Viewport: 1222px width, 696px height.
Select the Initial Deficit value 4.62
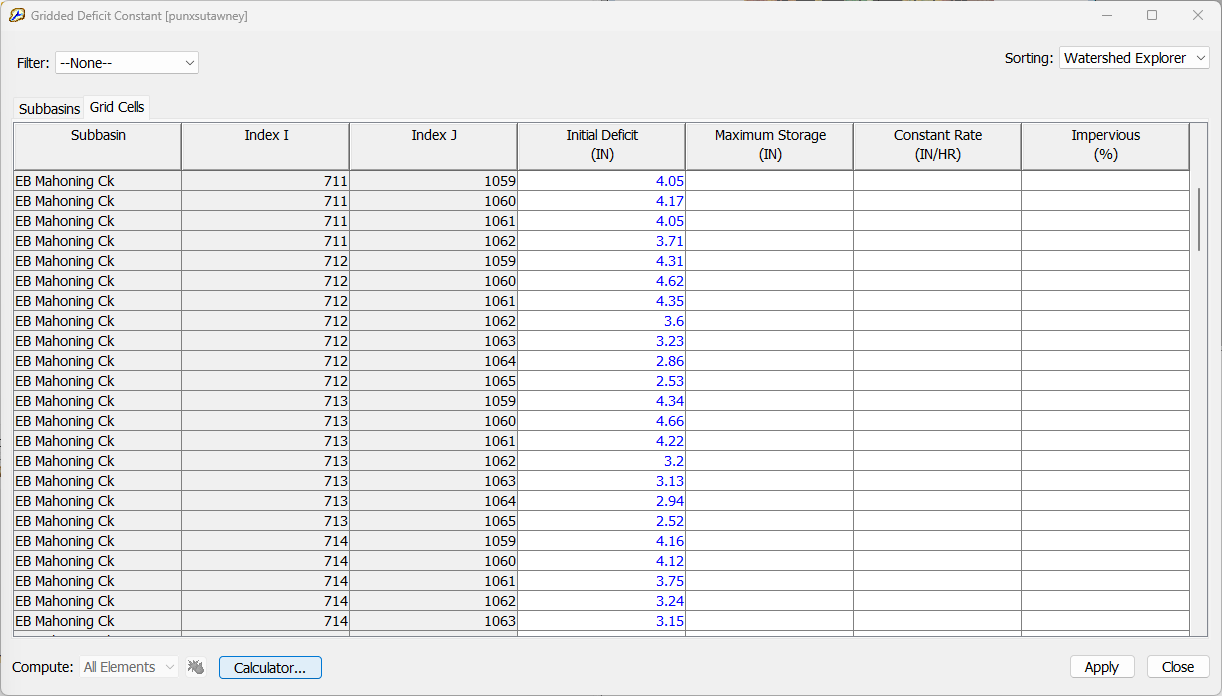[602, 281]
